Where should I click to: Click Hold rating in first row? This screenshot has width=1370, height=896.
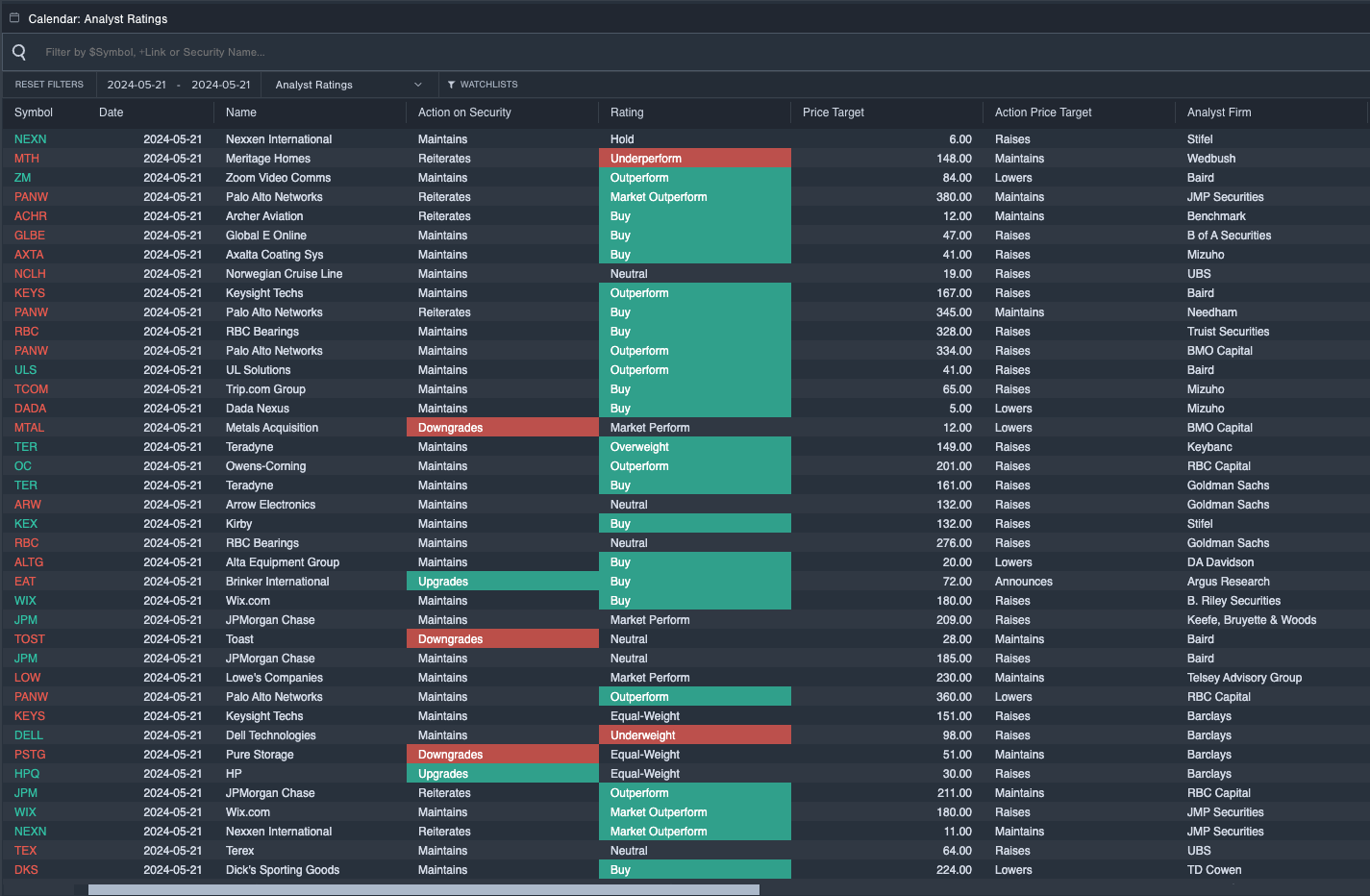[x=622, y=139]
